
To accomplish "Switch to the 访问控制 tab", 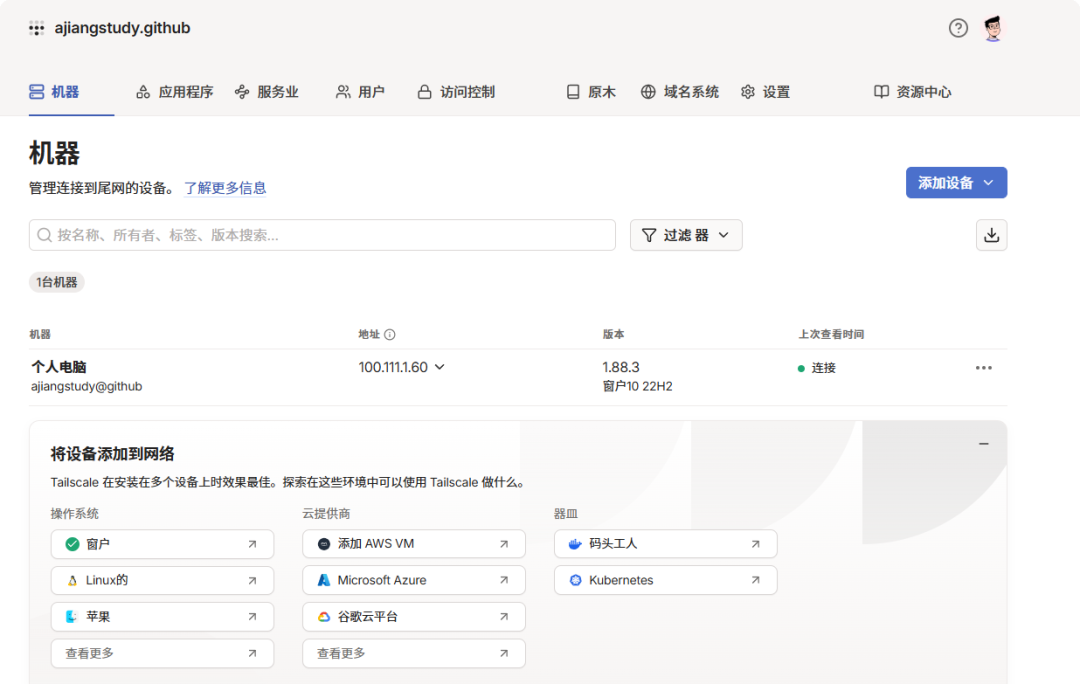I will (x=456, y=92).
